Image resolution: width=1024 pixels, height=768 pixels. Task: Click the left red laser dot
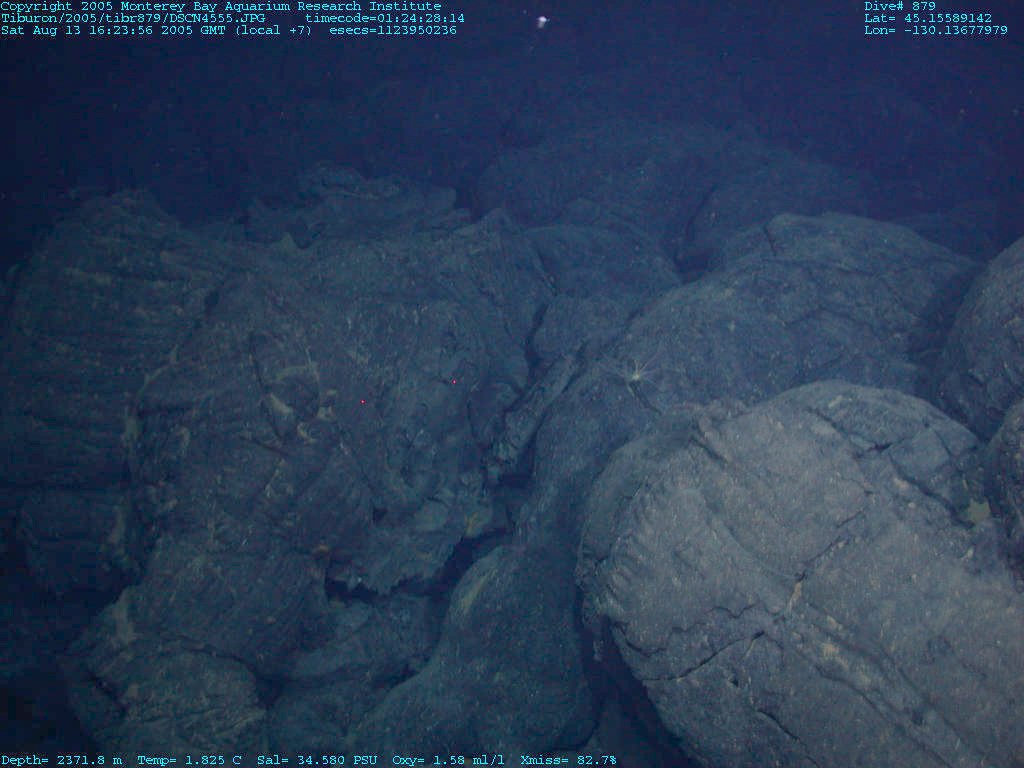coord(362,402)
